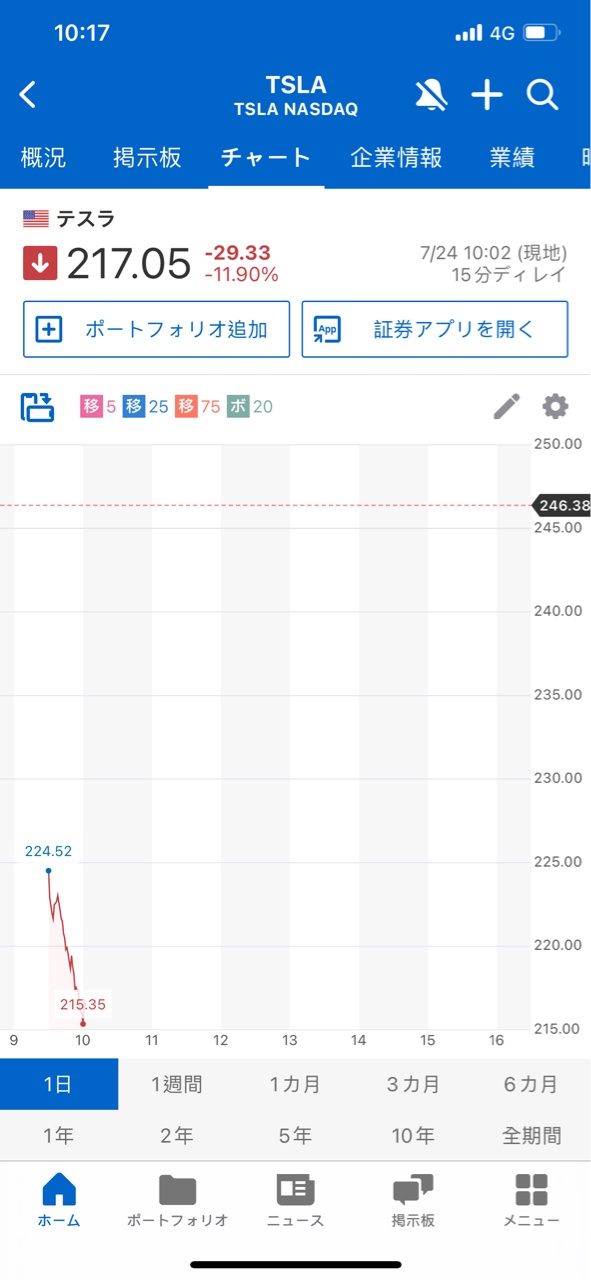Screen dimensions: 591x1280
Task: Open ニュース icon in bottom bar
Action: coord(295,1199)
